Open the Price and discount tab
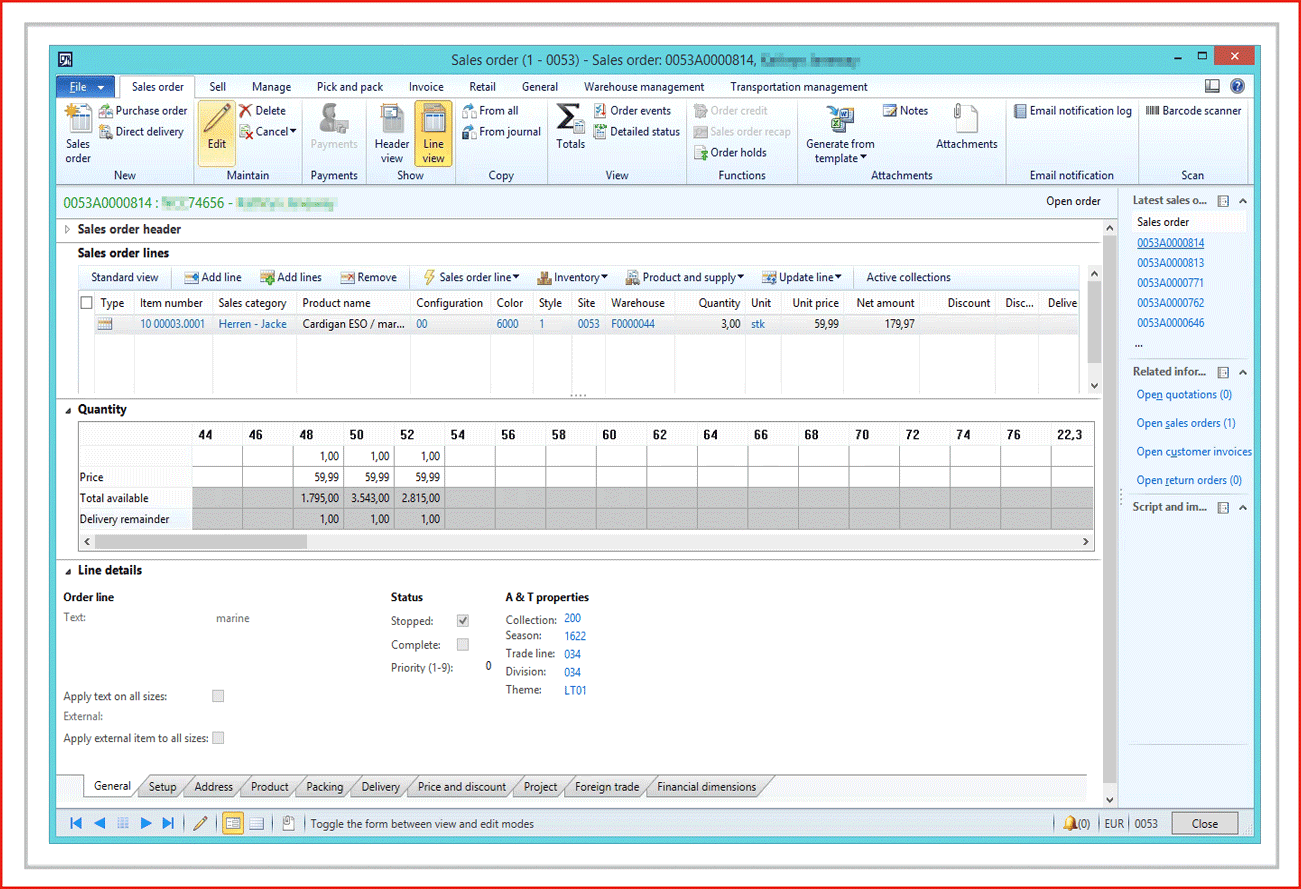Screen dimensions: 1301x889 pyautogui.click(x=461, y=787)
